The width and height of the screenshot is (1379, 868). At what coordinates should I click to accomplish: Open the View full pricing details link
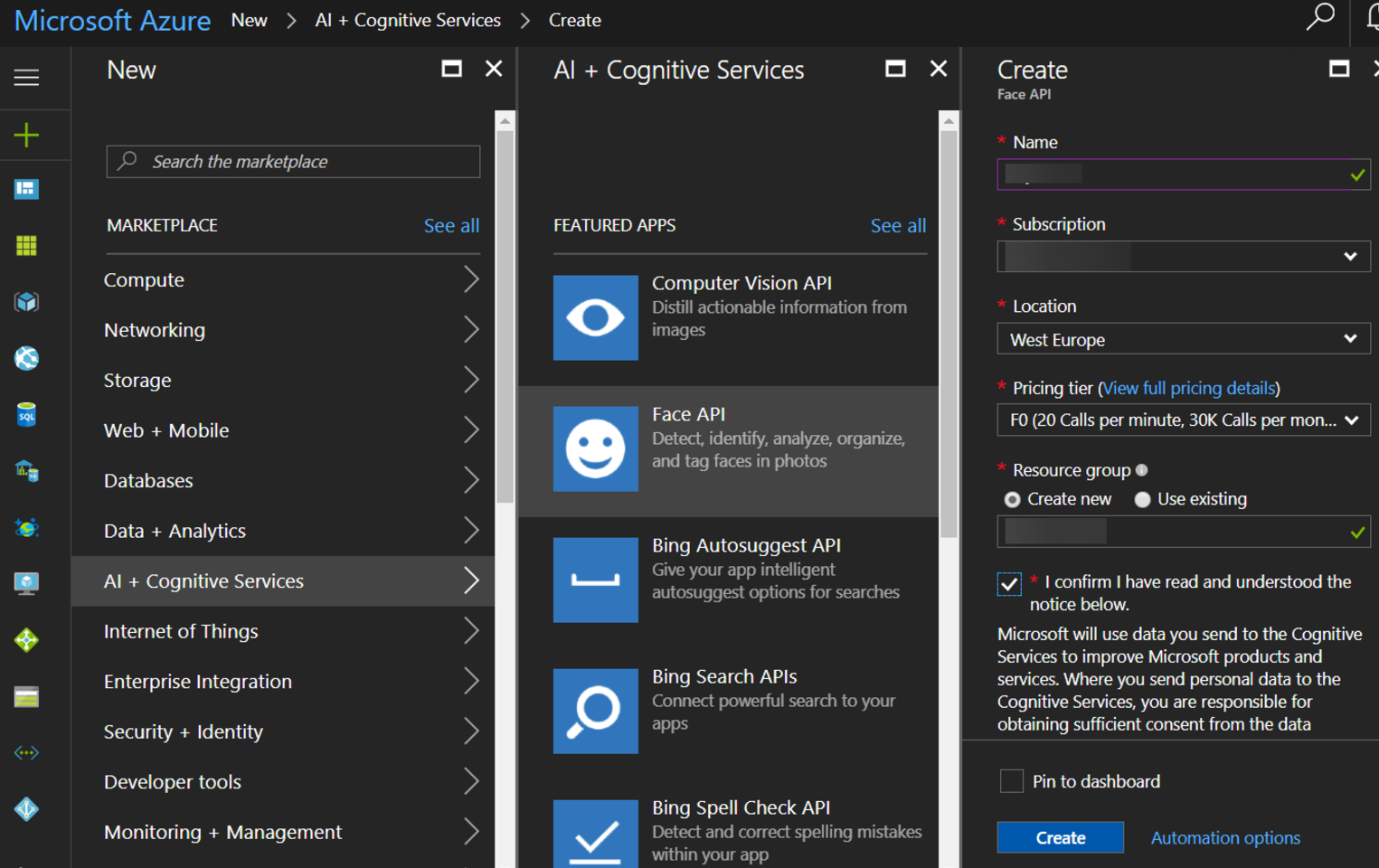click(x=1188, y=388)
